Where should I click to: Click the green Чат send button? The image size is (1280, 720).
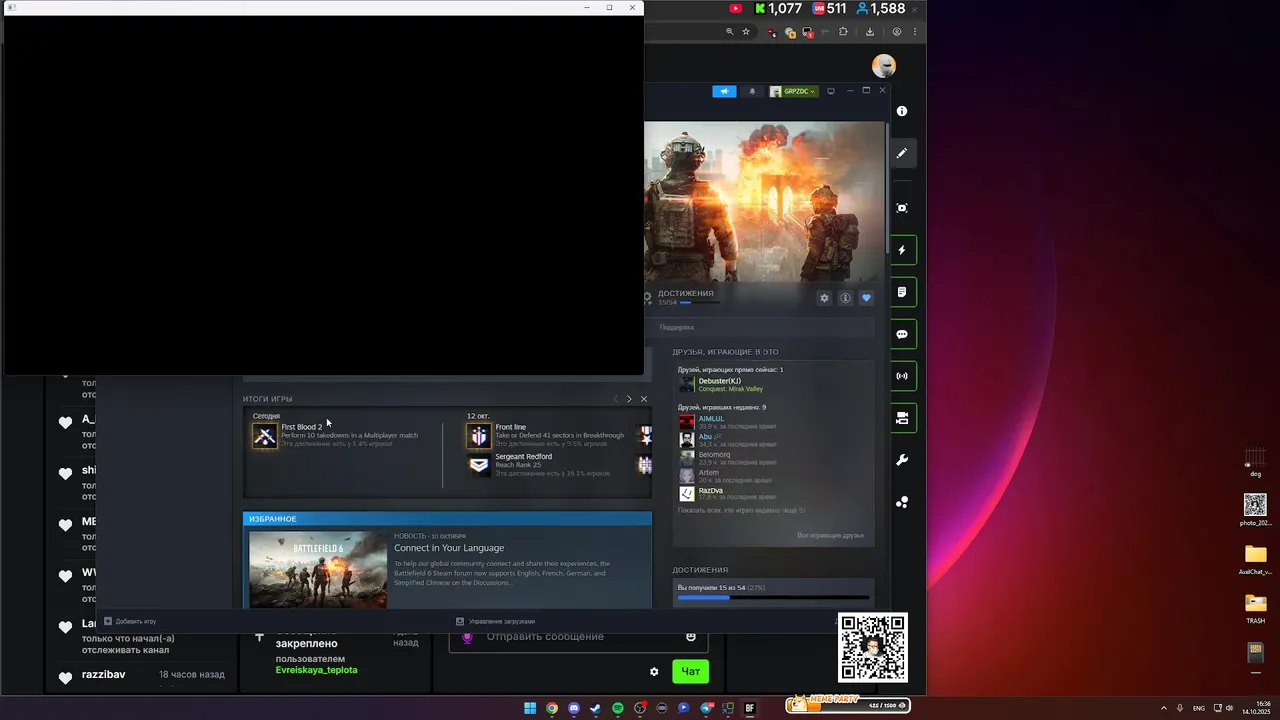(691, 672)
